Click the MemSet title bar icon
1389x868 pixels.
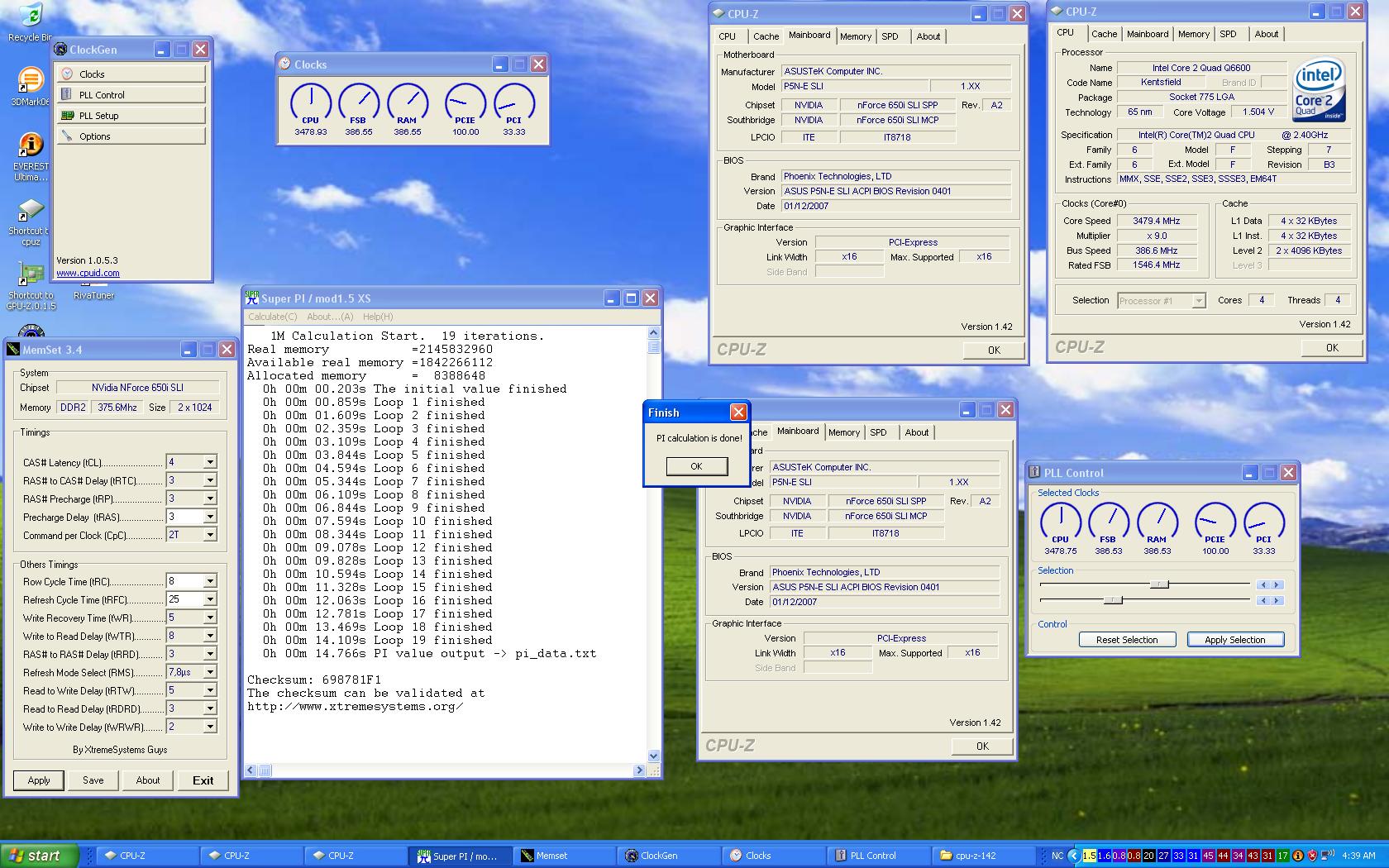tap(13, 350)
